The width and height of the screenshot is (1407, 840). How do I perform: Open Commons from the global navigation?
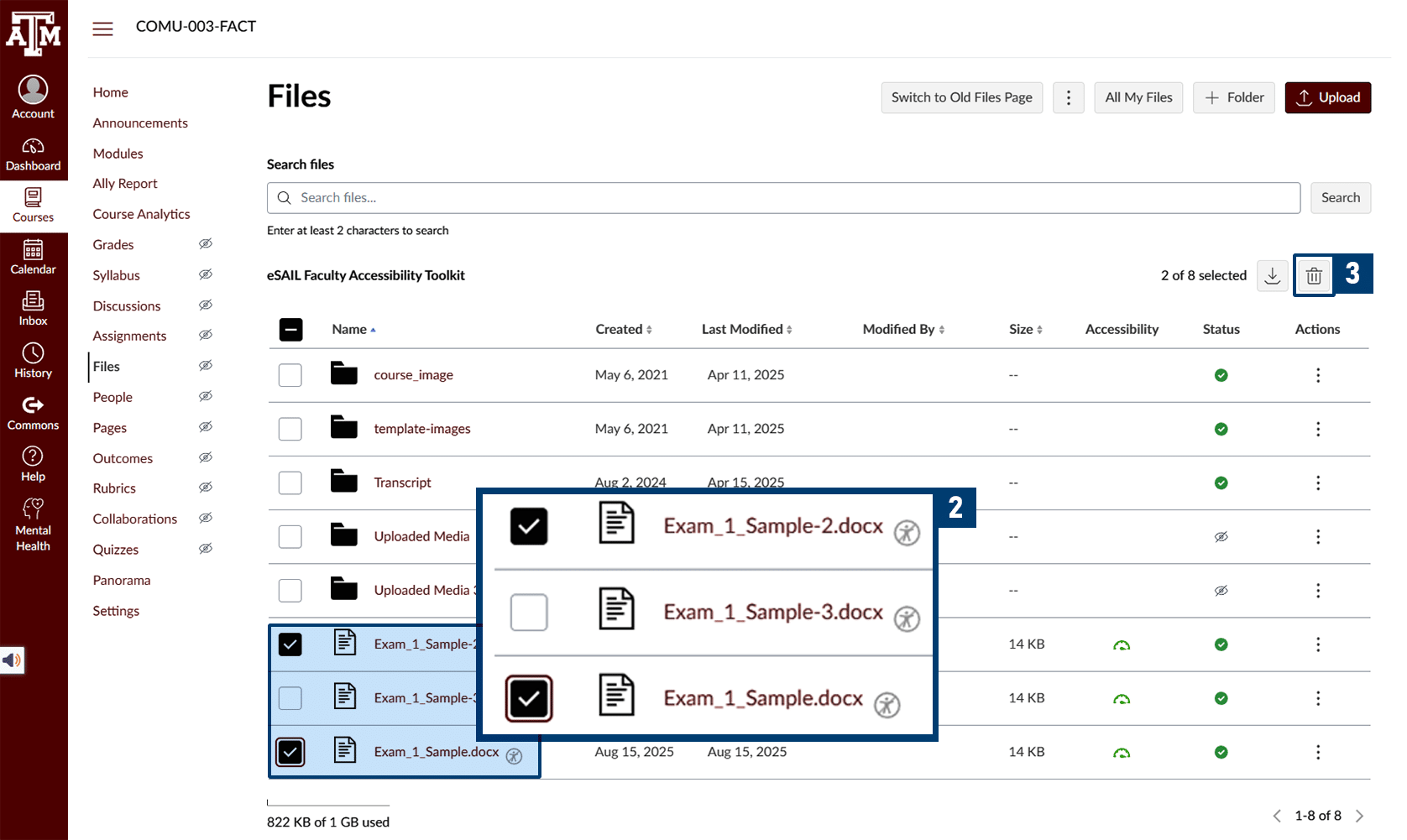pyautogui.click(x=34, y=410)
